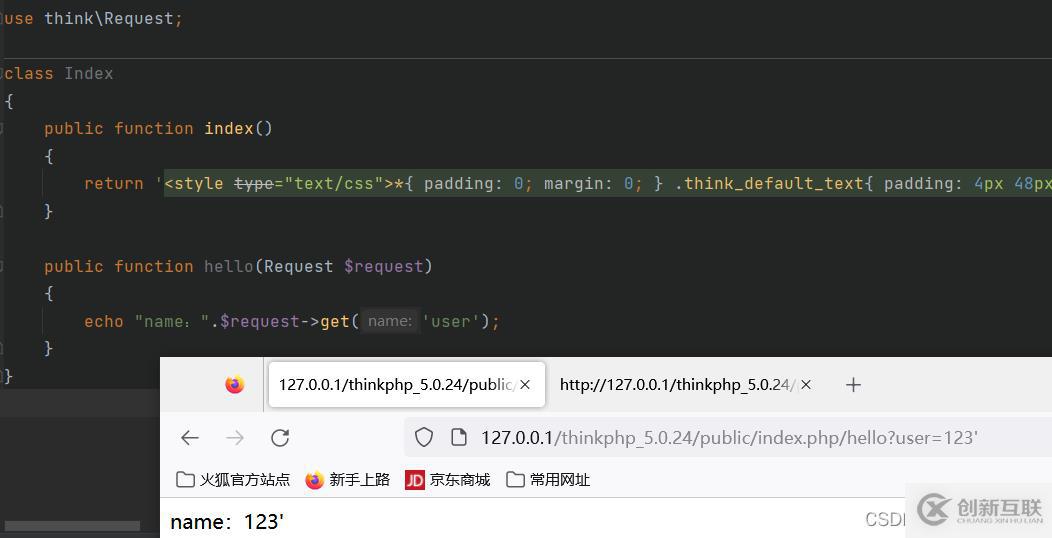Click 'think\Request' in the use statement

(x=110, y=19)
